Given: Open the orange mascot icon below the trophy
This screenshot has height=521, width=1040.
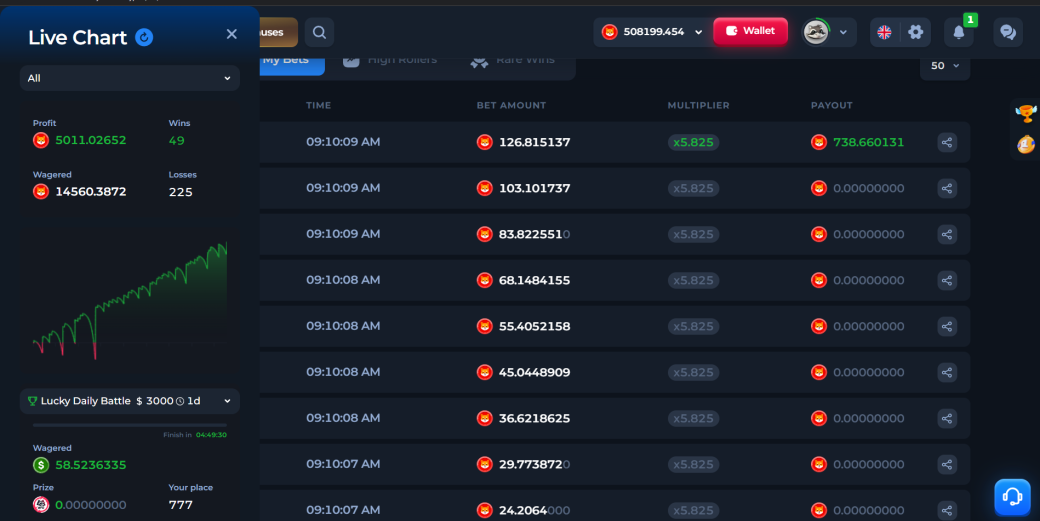Looking at the screenshot, I should 1025,144.
